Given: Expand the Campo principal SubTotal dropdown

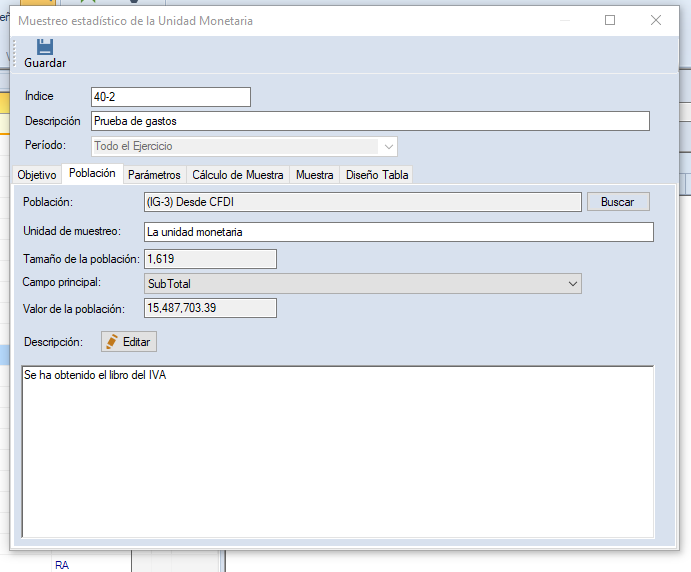Looking at the screenshot, I should pos(573,284).
